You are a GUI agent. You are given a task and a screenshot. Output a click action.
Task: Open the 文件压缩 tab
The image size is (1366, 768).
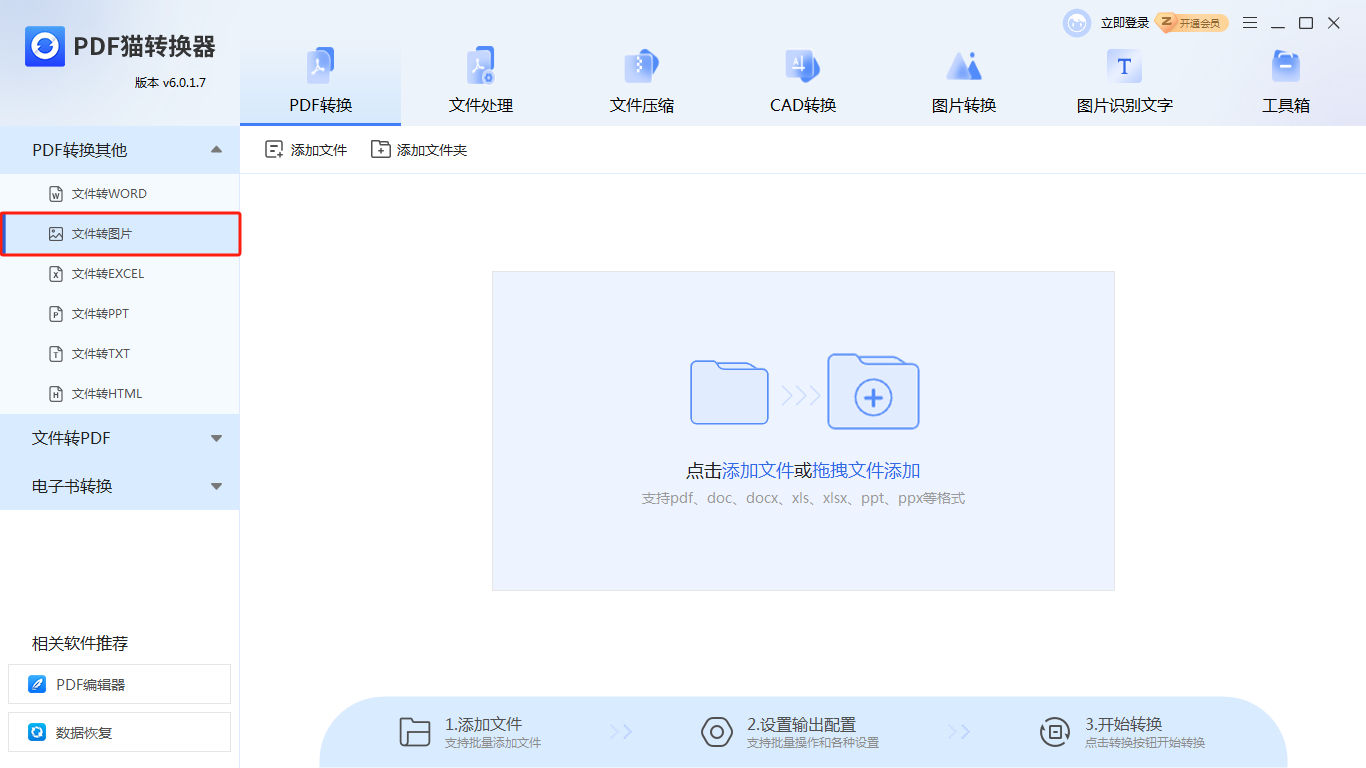coord(642,83)
